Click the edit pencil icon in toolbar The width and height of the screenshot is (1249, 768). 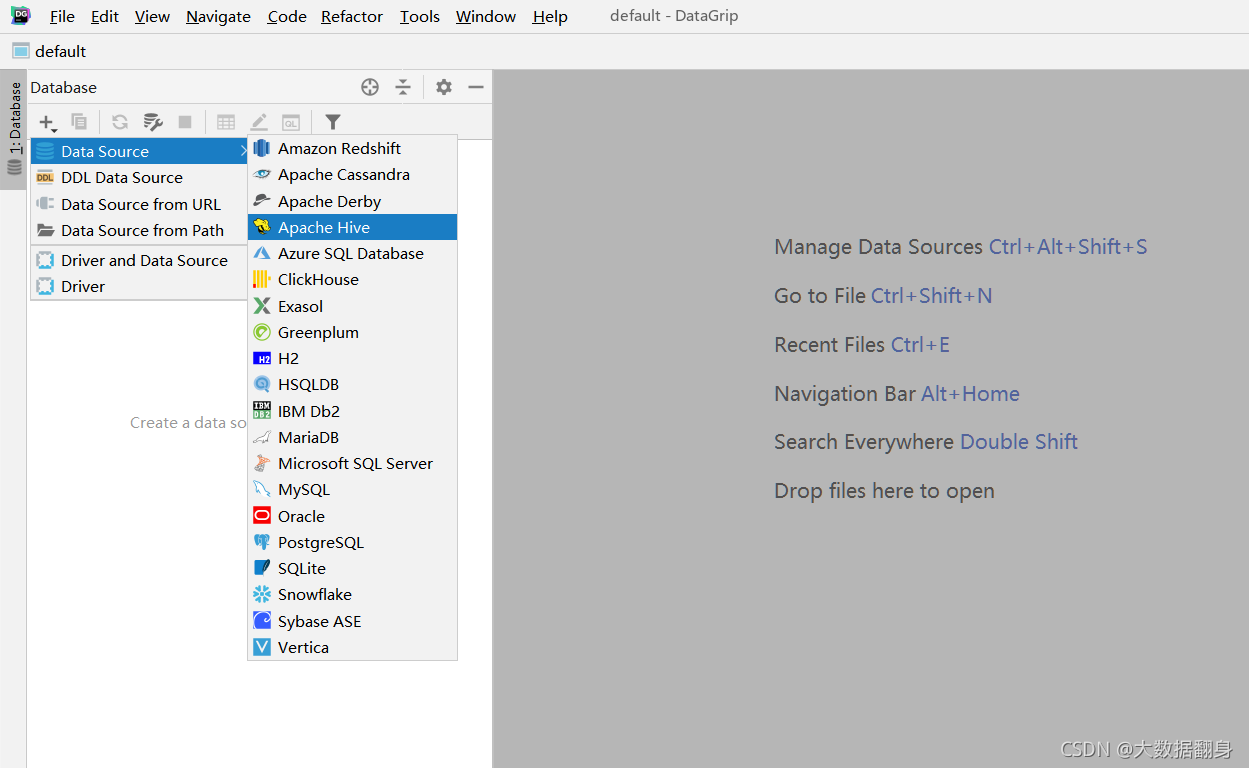click(x=258, y=122)
